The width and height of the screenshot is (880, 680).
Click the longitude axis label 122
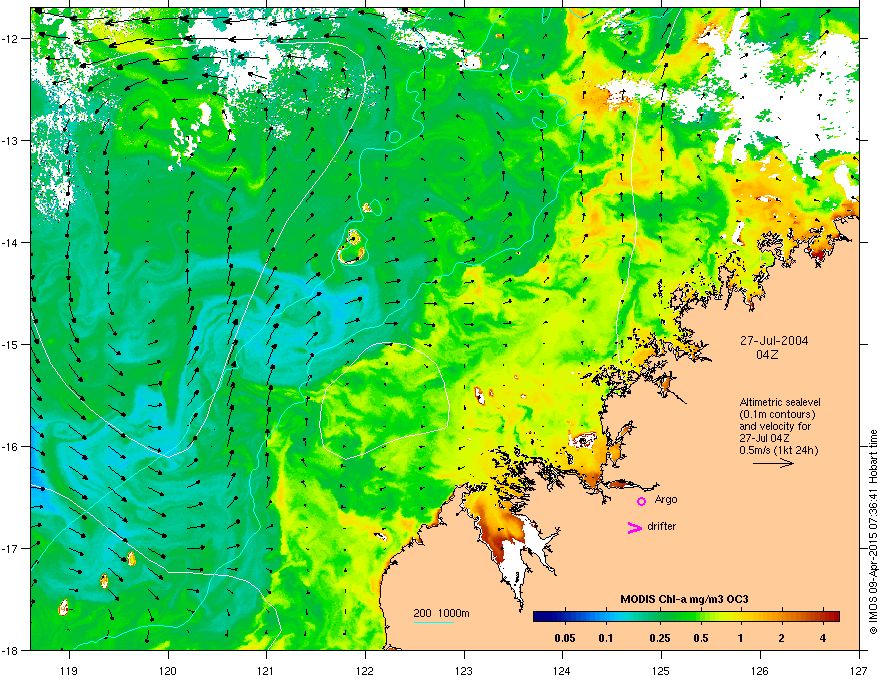tap(365, 670)
